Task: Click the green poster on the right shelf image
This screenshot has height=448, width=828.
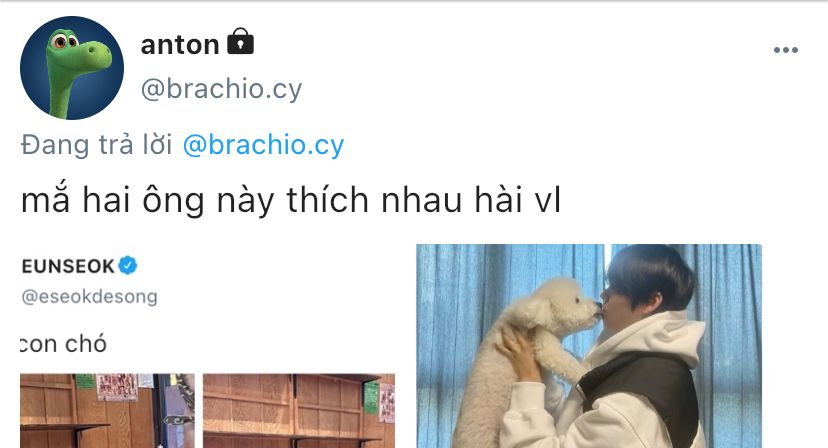Action: 372,397
